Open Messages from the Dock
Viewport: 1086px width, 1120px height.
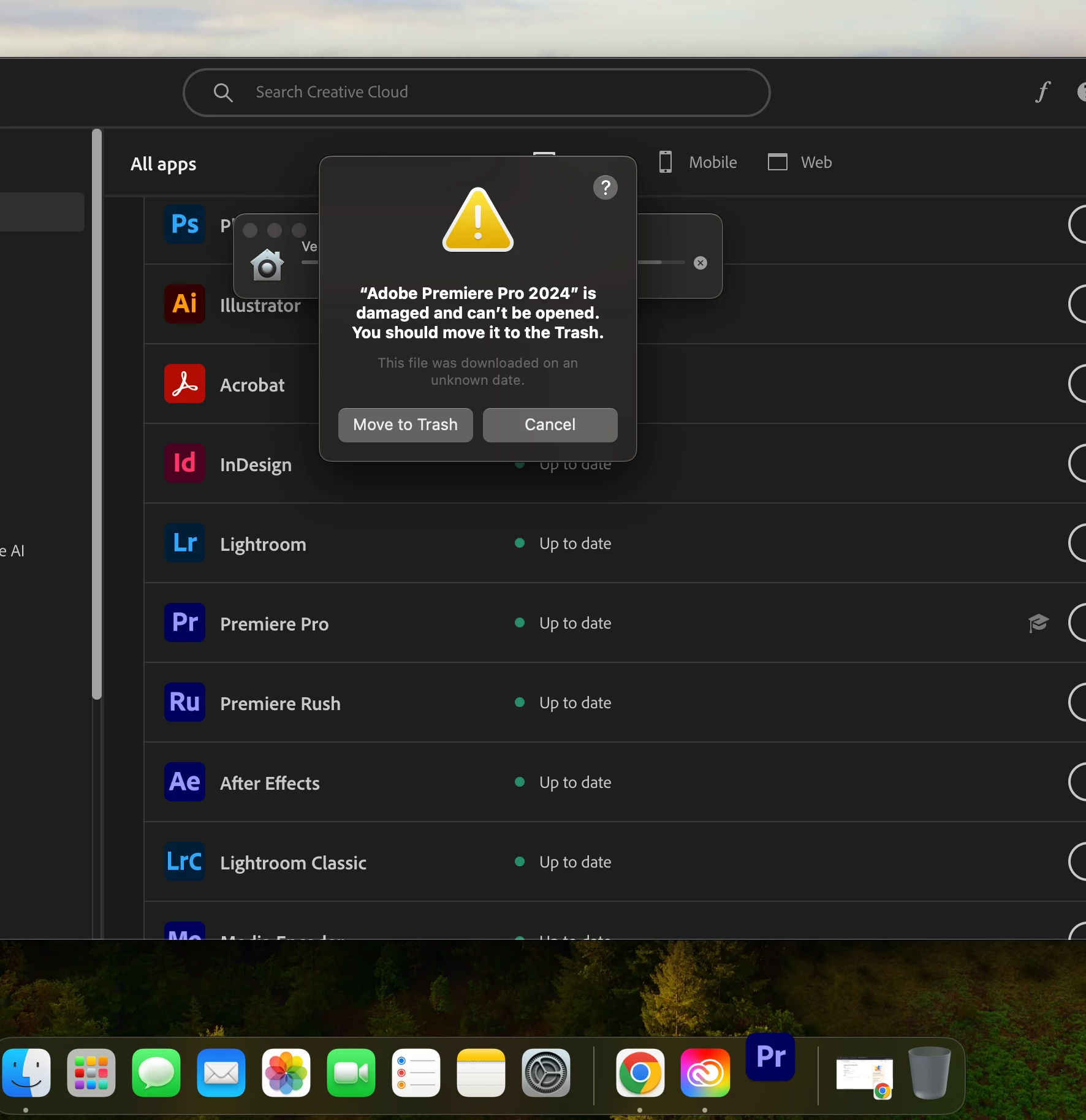[x=156, y=1073]
